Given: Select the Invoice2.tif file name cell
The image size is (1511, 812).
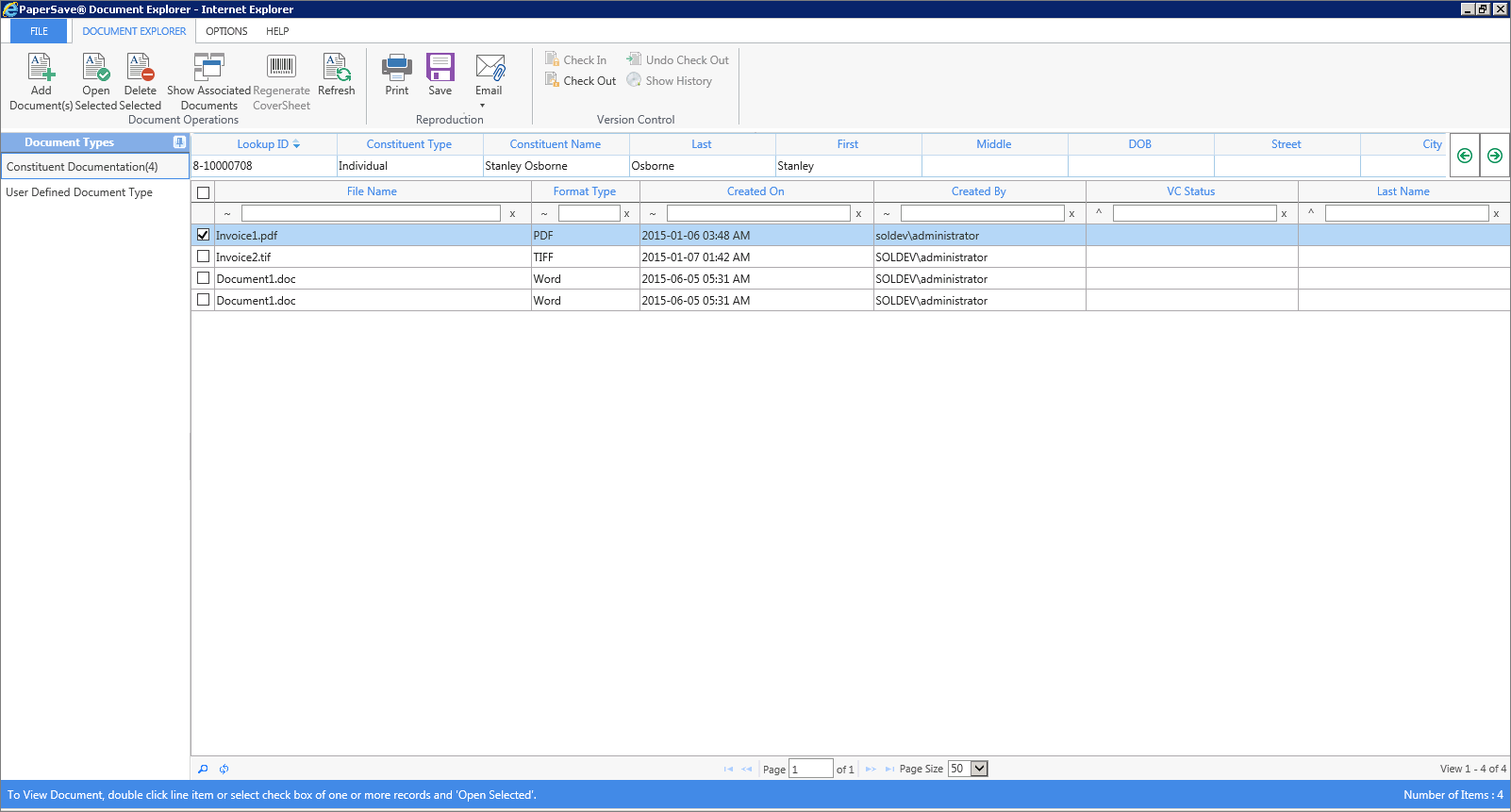Looking at the screenshot, I should 373,257.
